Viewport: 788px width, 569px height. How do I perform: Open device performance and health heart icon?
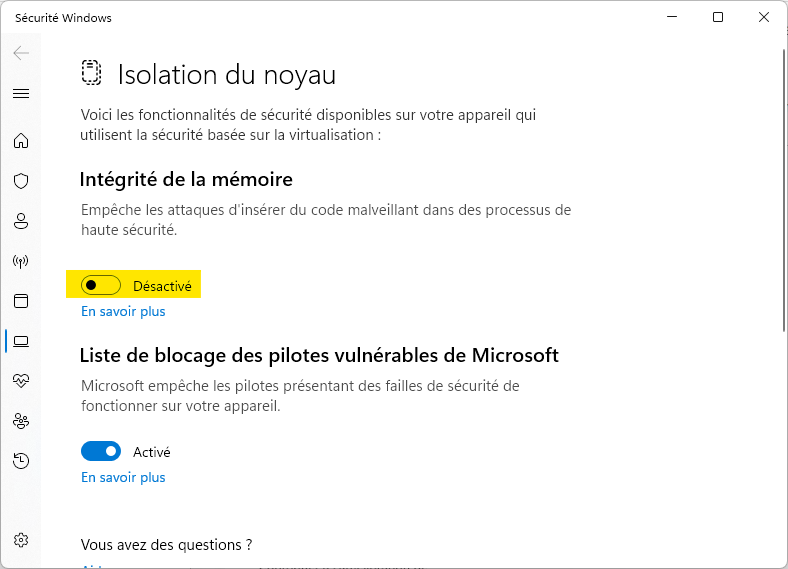click(x=21, y=381)
